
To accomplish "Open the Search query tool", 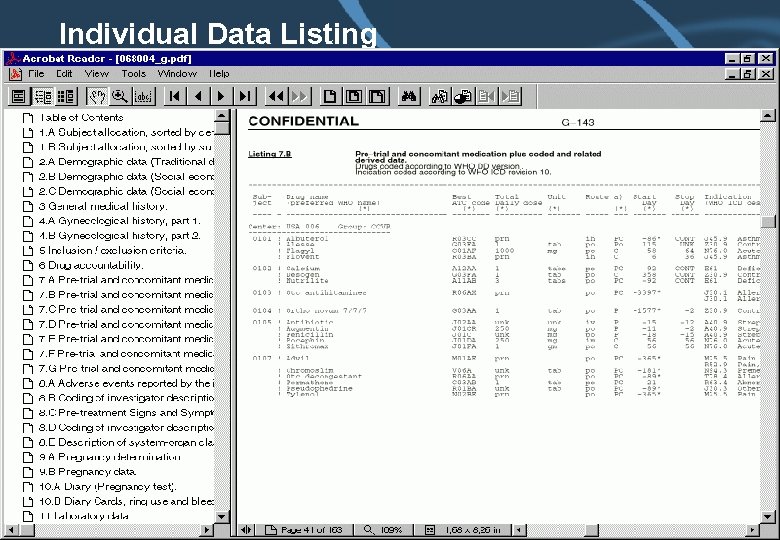I will click(440, 96).
